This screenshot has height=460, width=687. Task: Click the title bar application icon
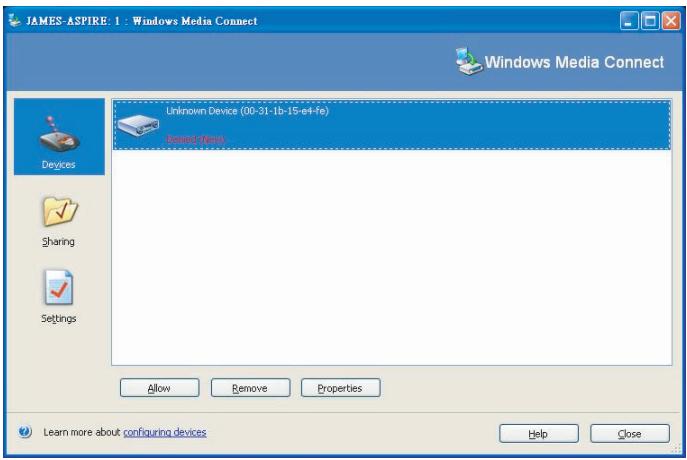coord(14,20)
